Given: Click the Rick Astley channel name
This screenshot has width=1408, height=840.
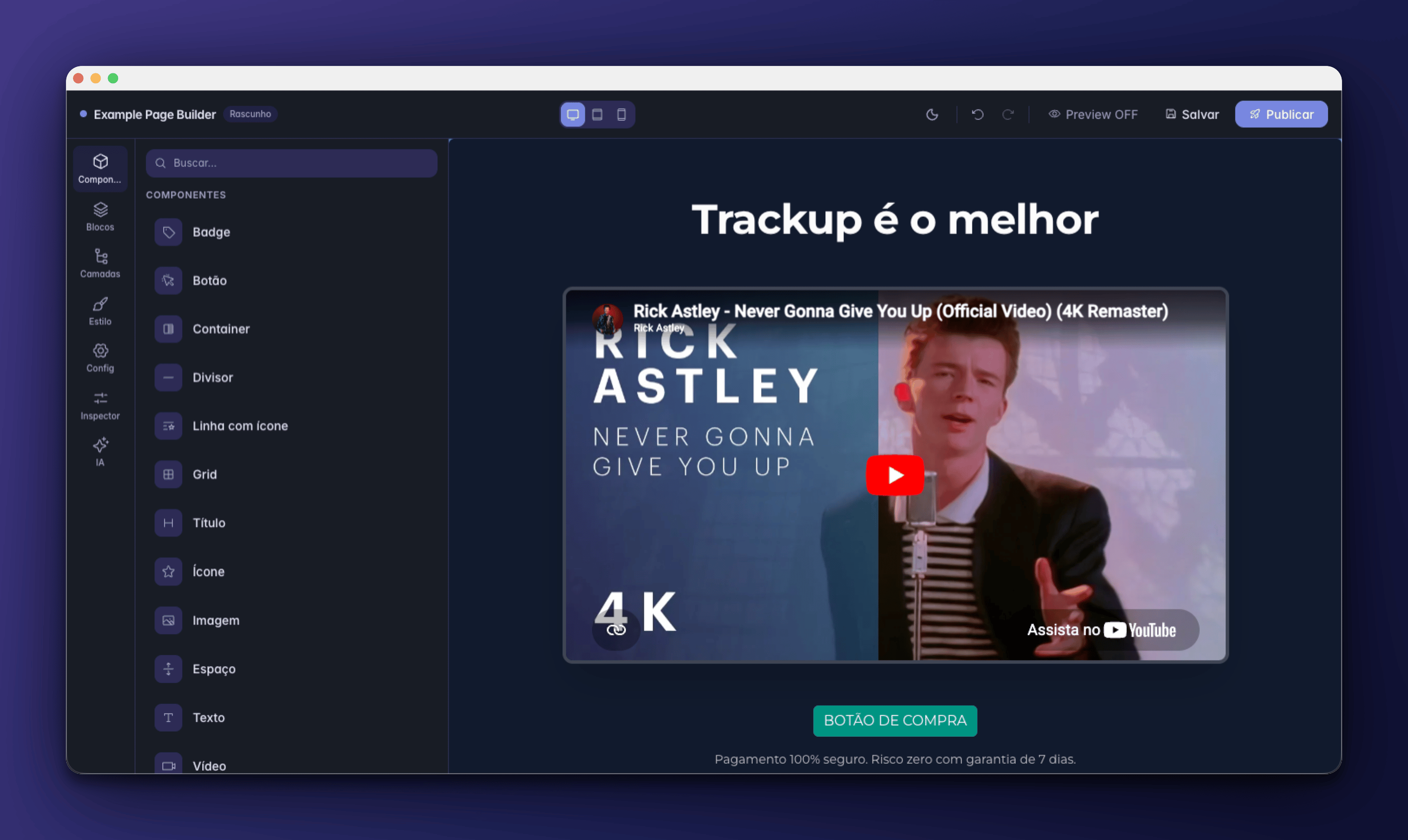Looking at the screenshot, I should tap(659, 328).
